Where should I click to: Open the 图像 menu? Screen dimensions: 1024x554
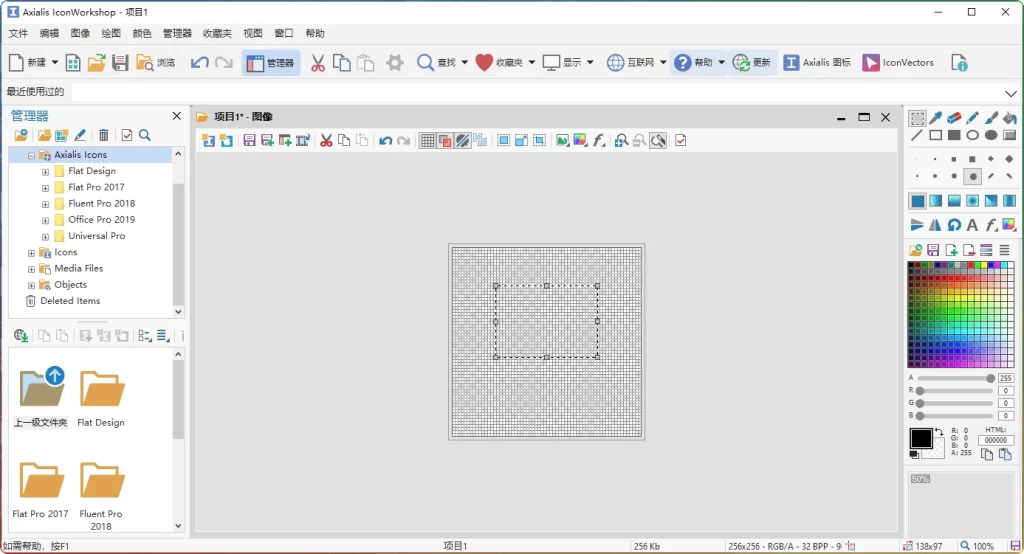(80, 33)
